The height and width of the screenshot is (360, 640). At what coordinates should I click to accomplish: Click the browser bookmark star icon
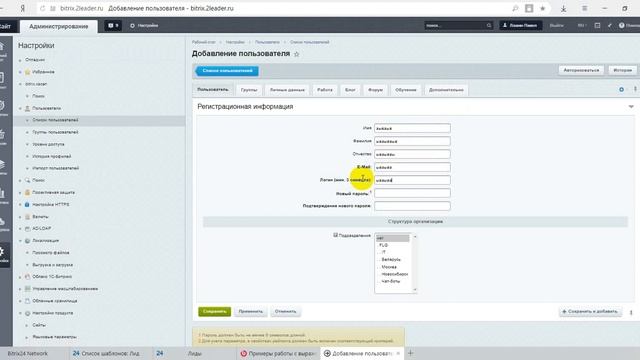(x=542, y=8)
